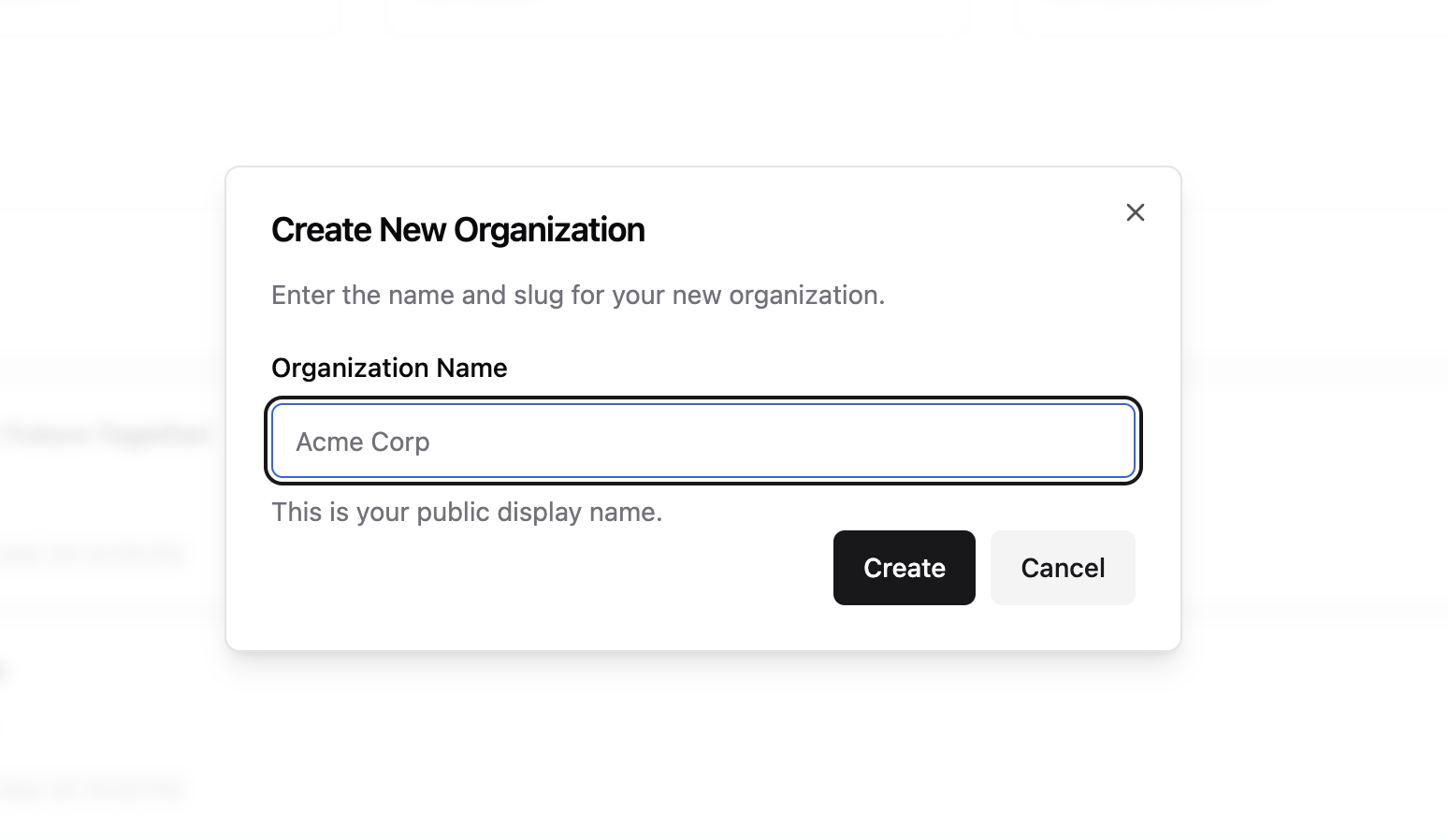
Task: Focus the Organization Name input field
Action: [703, 441]
